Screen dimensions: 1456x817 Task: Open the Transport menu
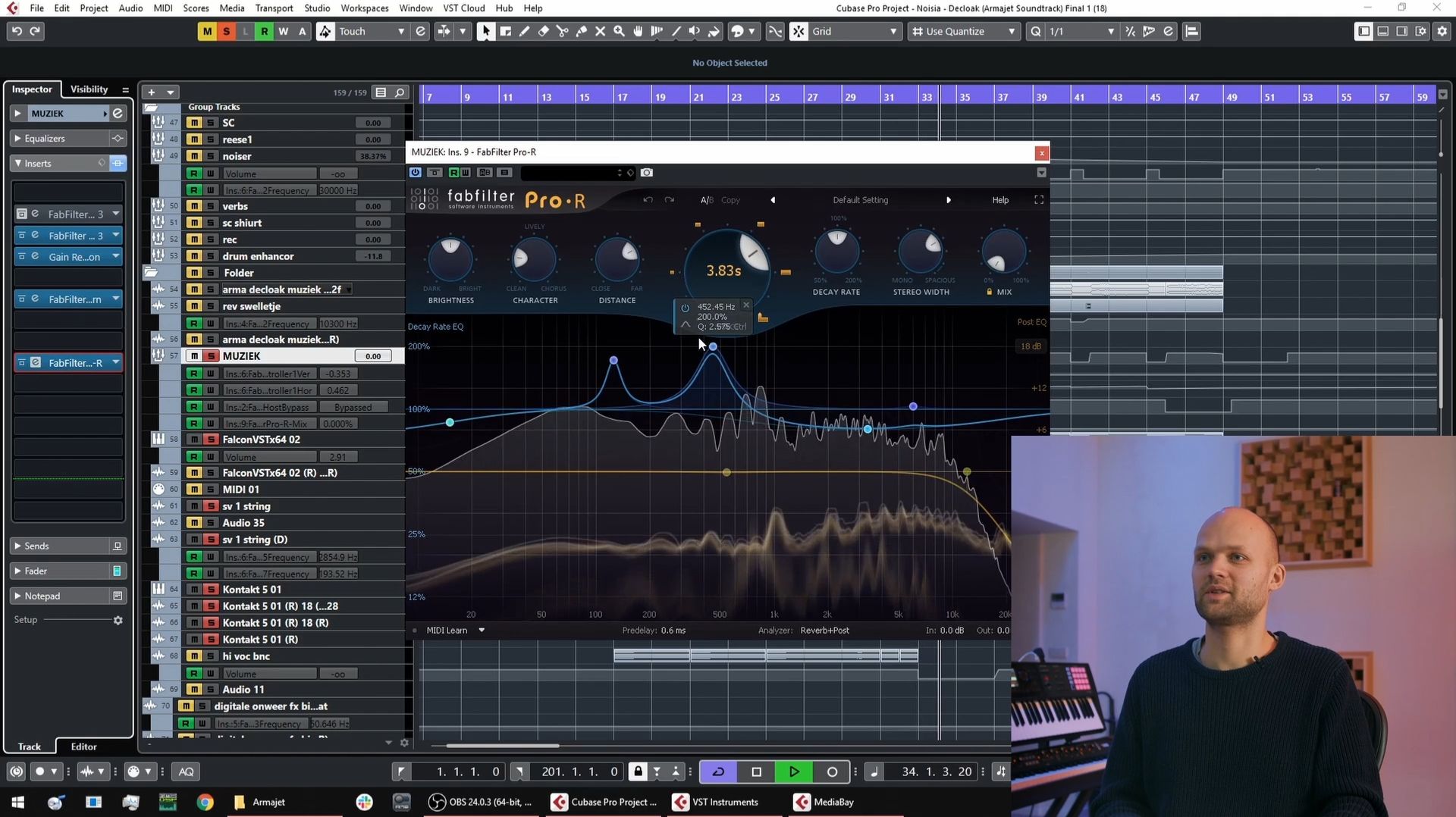274,8
